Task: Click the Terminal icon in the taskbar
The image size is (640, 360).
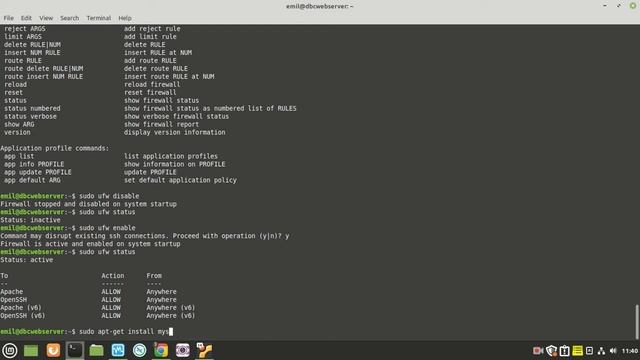Action: tap(75, 350)
